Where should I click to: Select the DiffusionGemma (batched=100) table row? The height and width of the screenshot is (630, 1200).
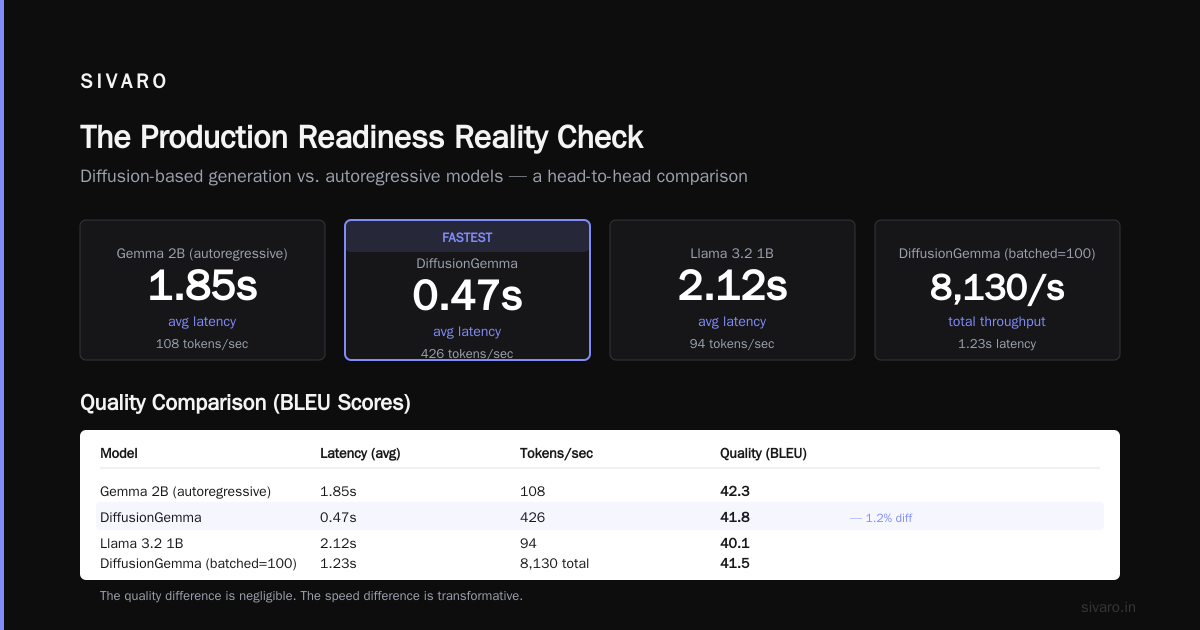[600, 563]
